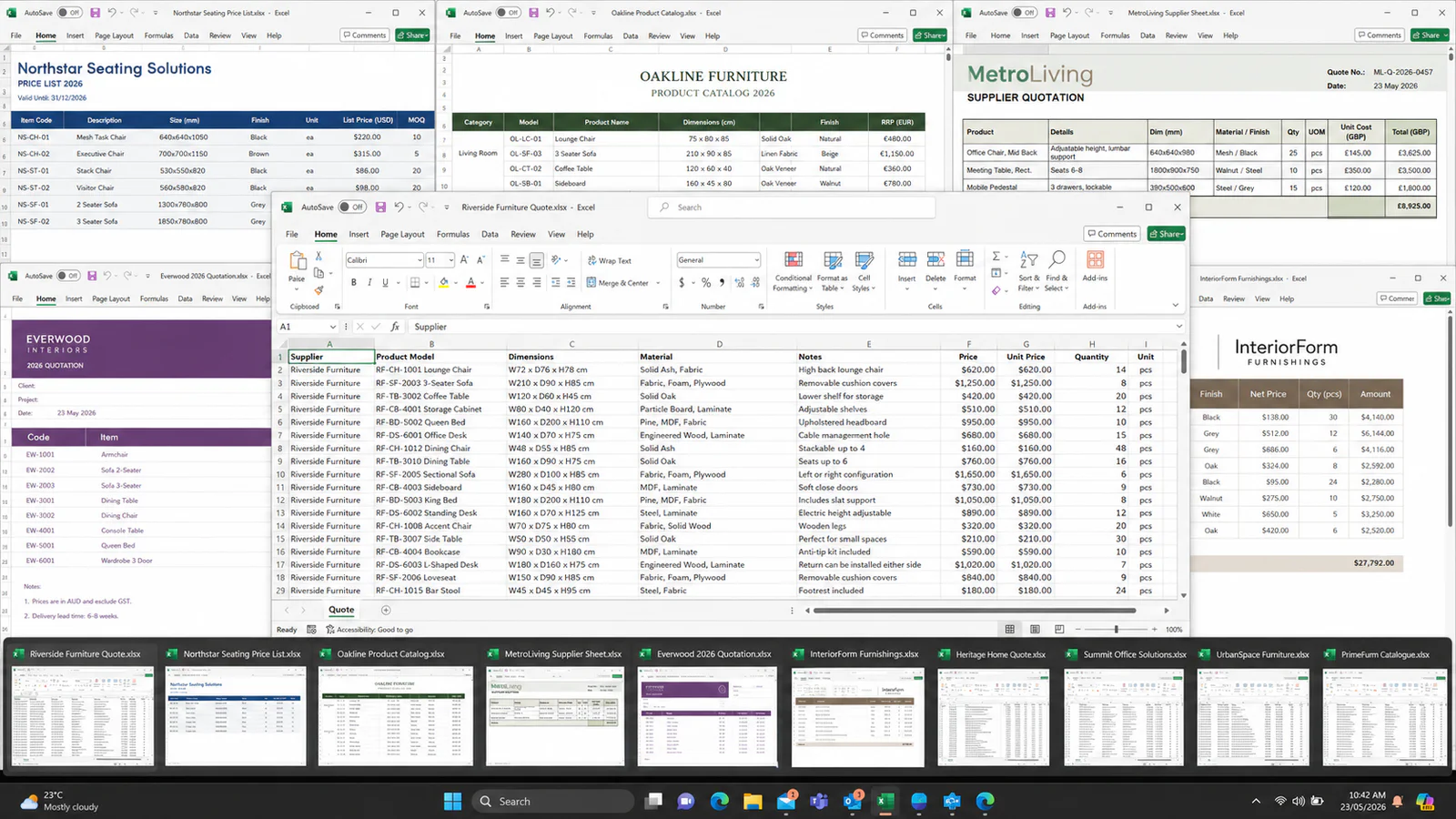Viewport: 1456px width, 819px height.
Task: Open the Review tab in the Oakline window
Action: [659, 35]
